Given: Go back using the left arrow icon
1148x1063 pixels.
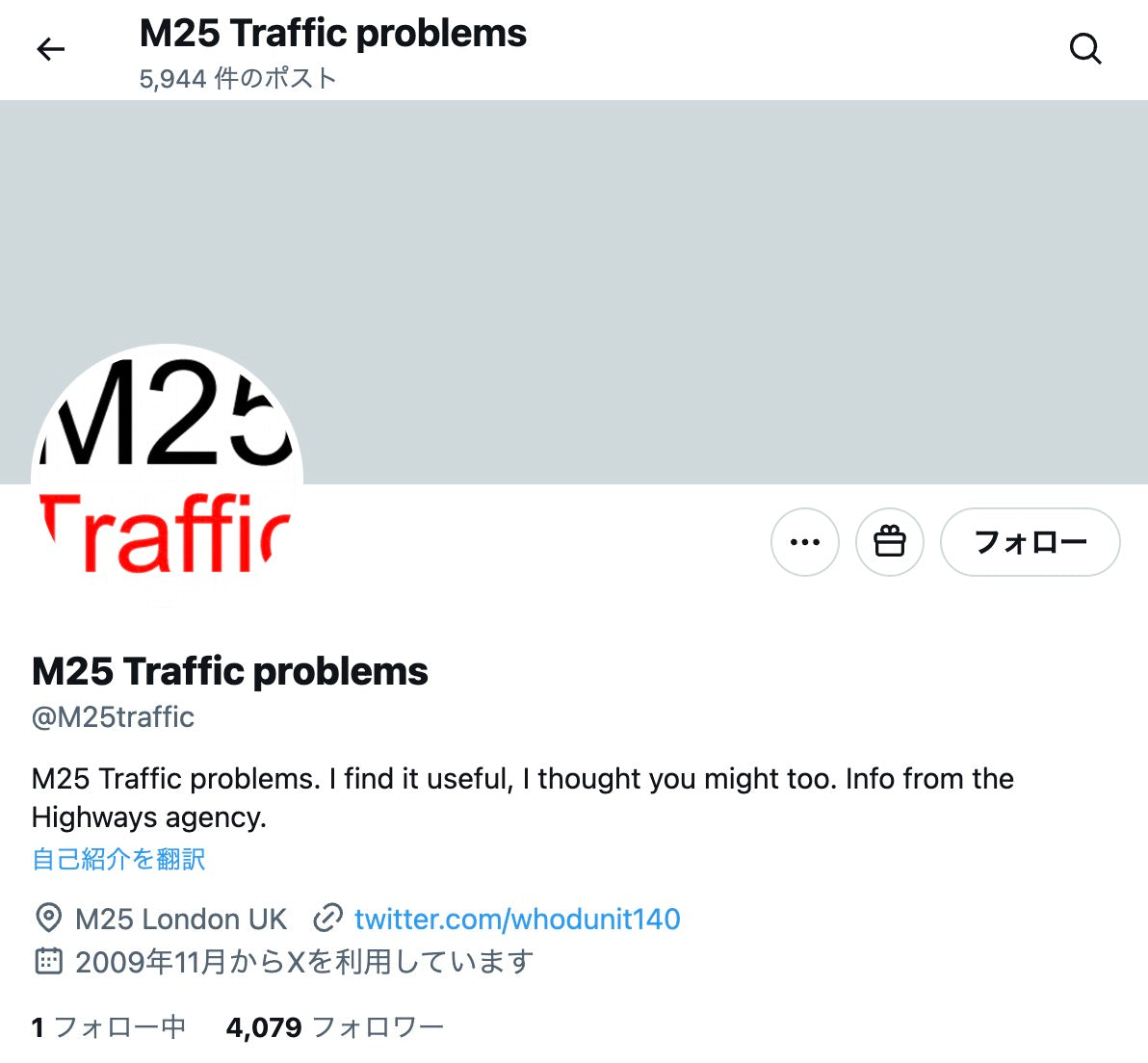Looking at the screenshot, I should (x=50, y=49).
